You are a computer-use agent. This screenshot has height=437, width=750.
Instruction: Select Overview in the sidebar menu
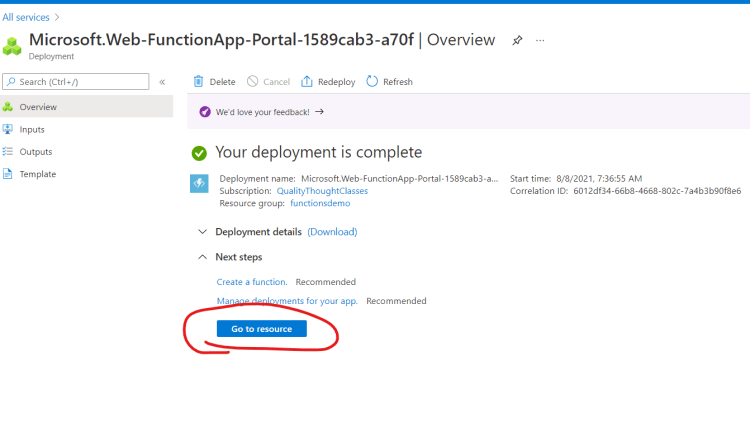87,107
